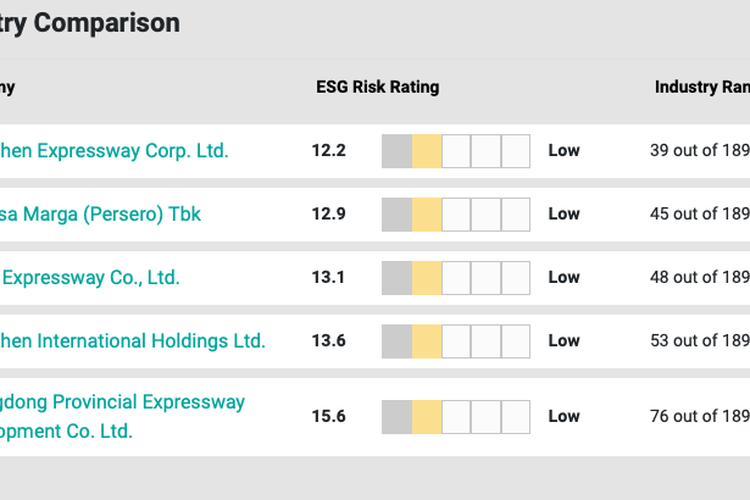
Task: Click the 76 out of 189 rank
Action: tap(699, 416)
